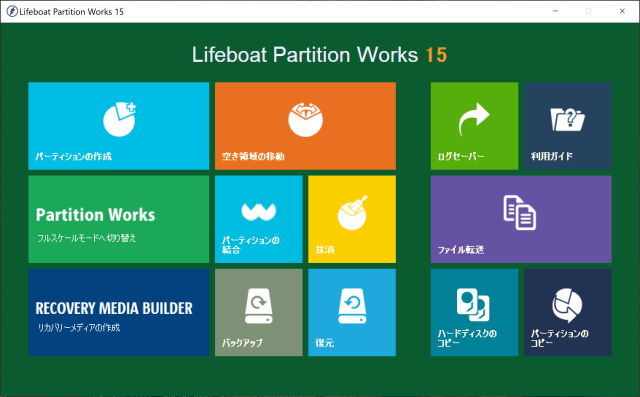Click the hard disk copy icon
Viewport: 640px width, 397px height.
coord(473,305)
